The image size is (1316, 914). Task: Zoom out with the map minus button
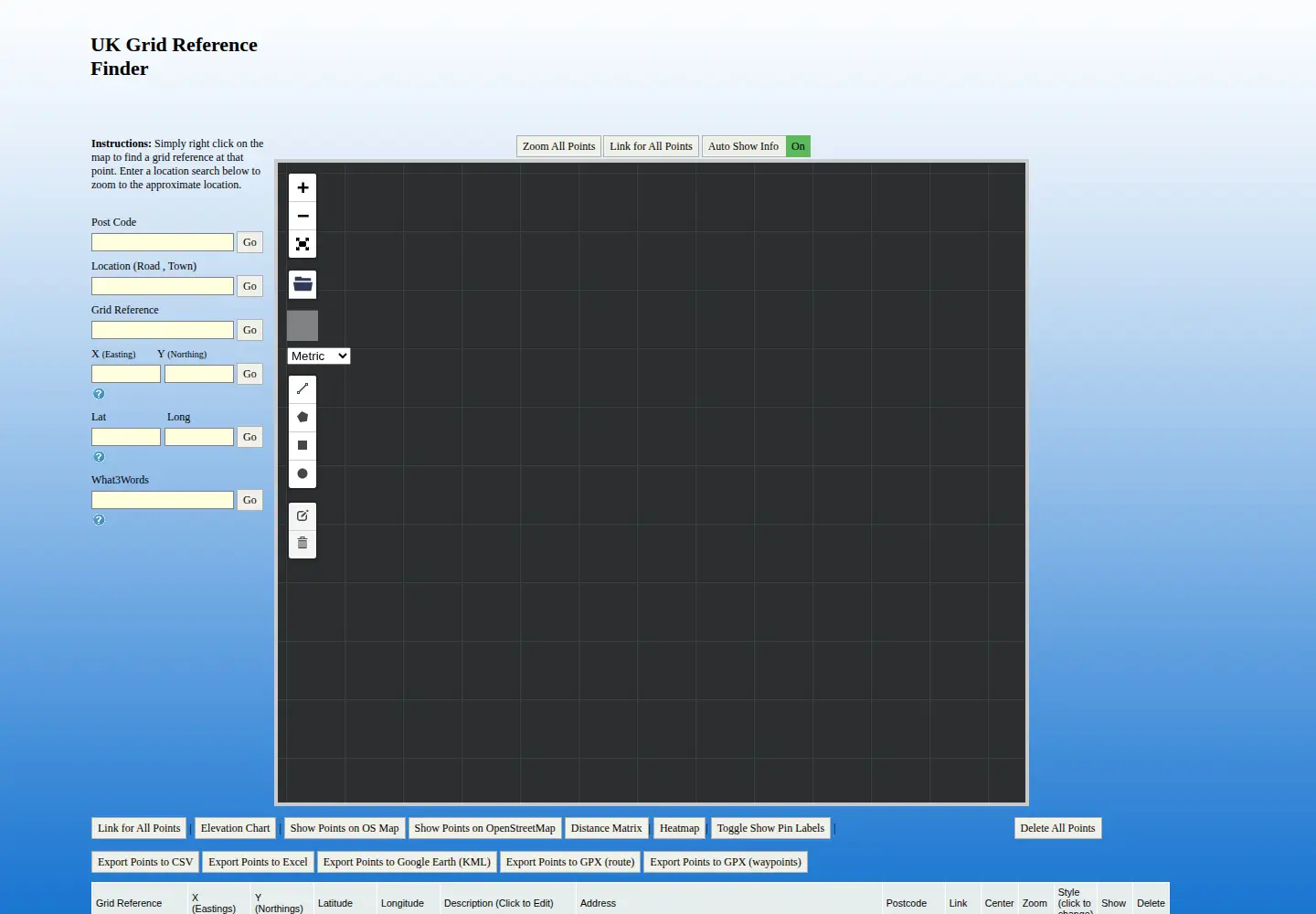302,216
